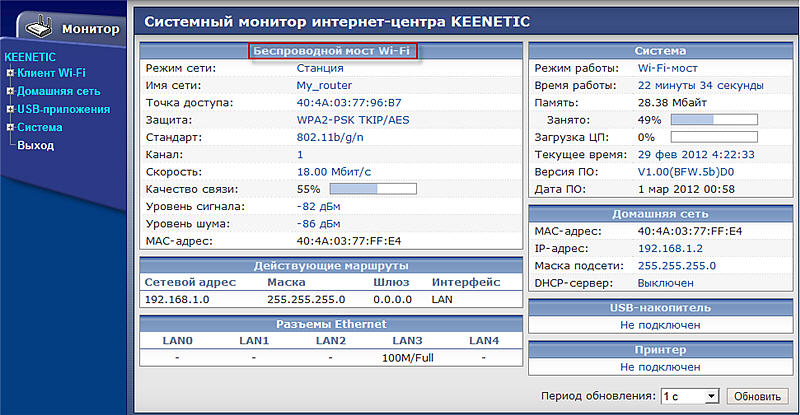Expand the Домашняя сеть menu section
Viewport: 800px width, 415px height.
pos(9,91)
